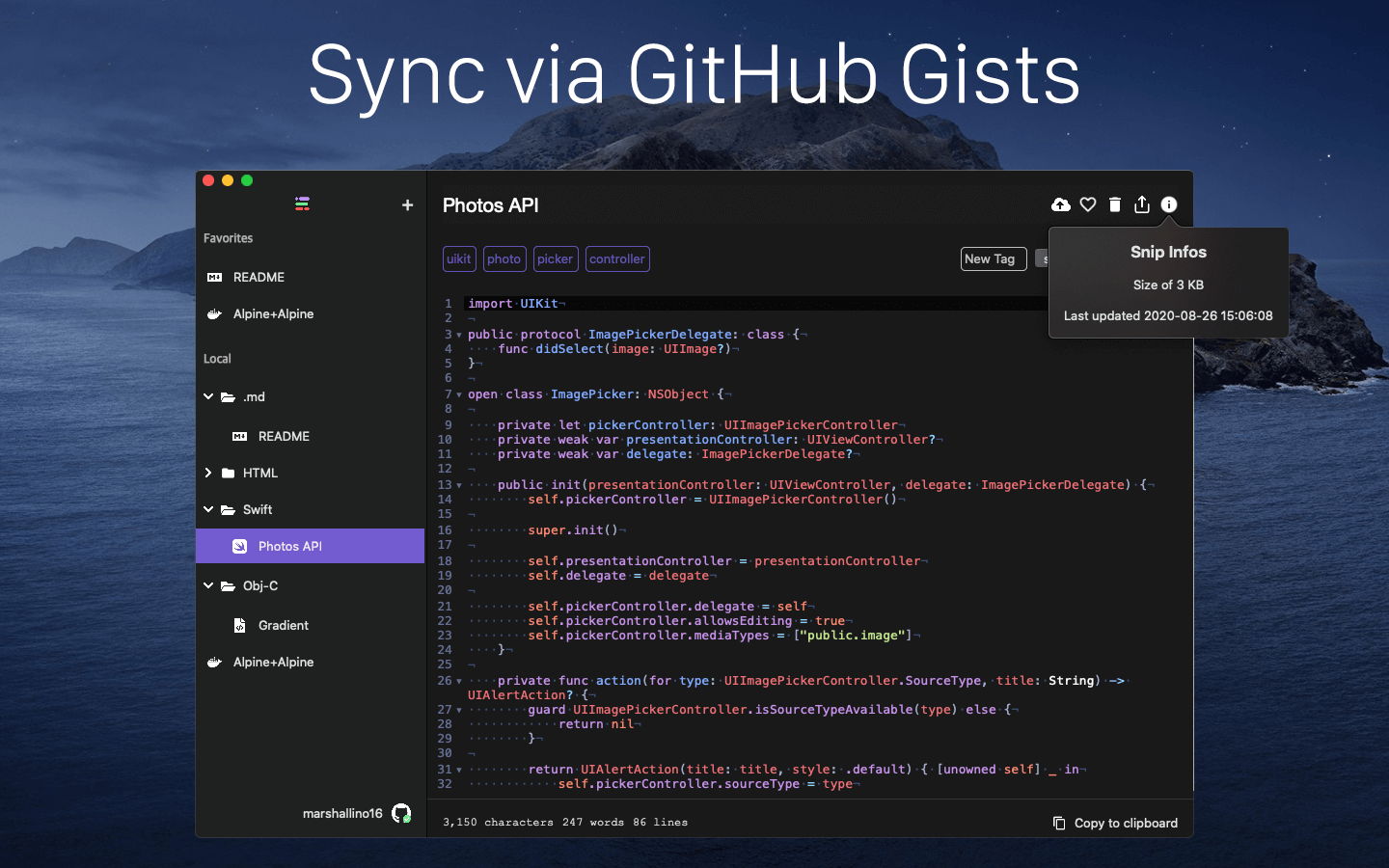Fold the code at line 7
The image size is (1389, 868).
point(459,394)
